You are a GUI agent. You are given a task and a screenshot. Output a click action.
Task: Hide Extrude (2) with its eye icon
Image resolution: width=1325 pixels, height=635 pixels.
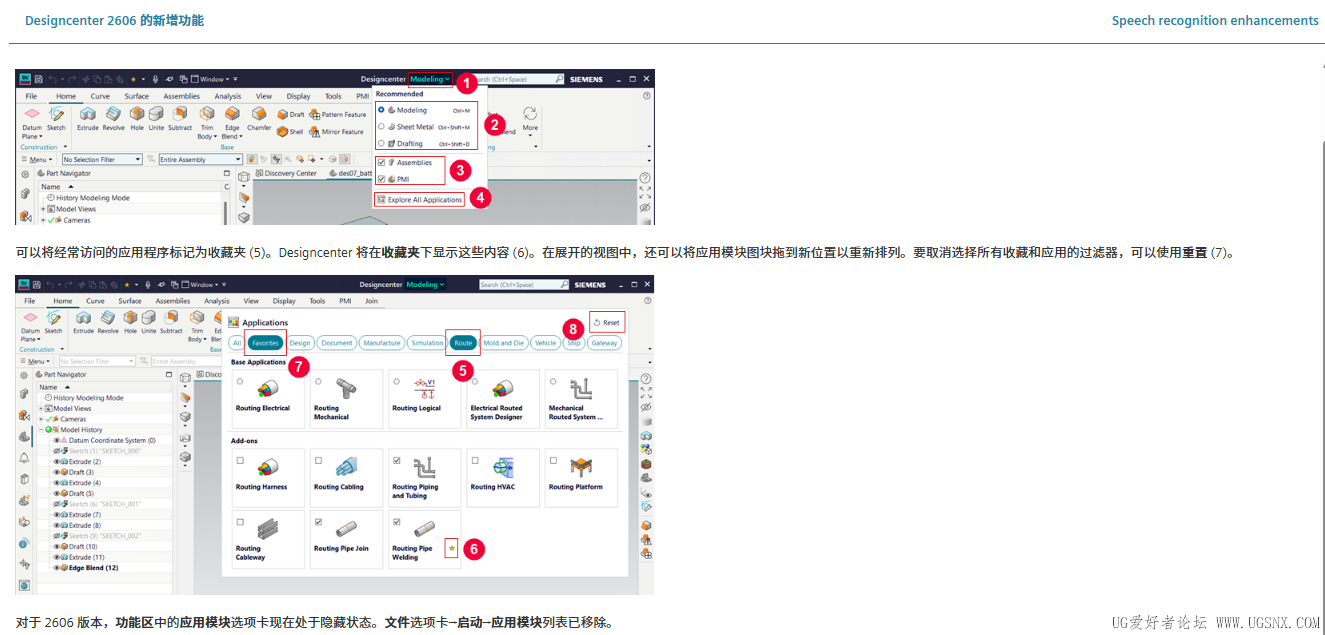pos(56,462)
